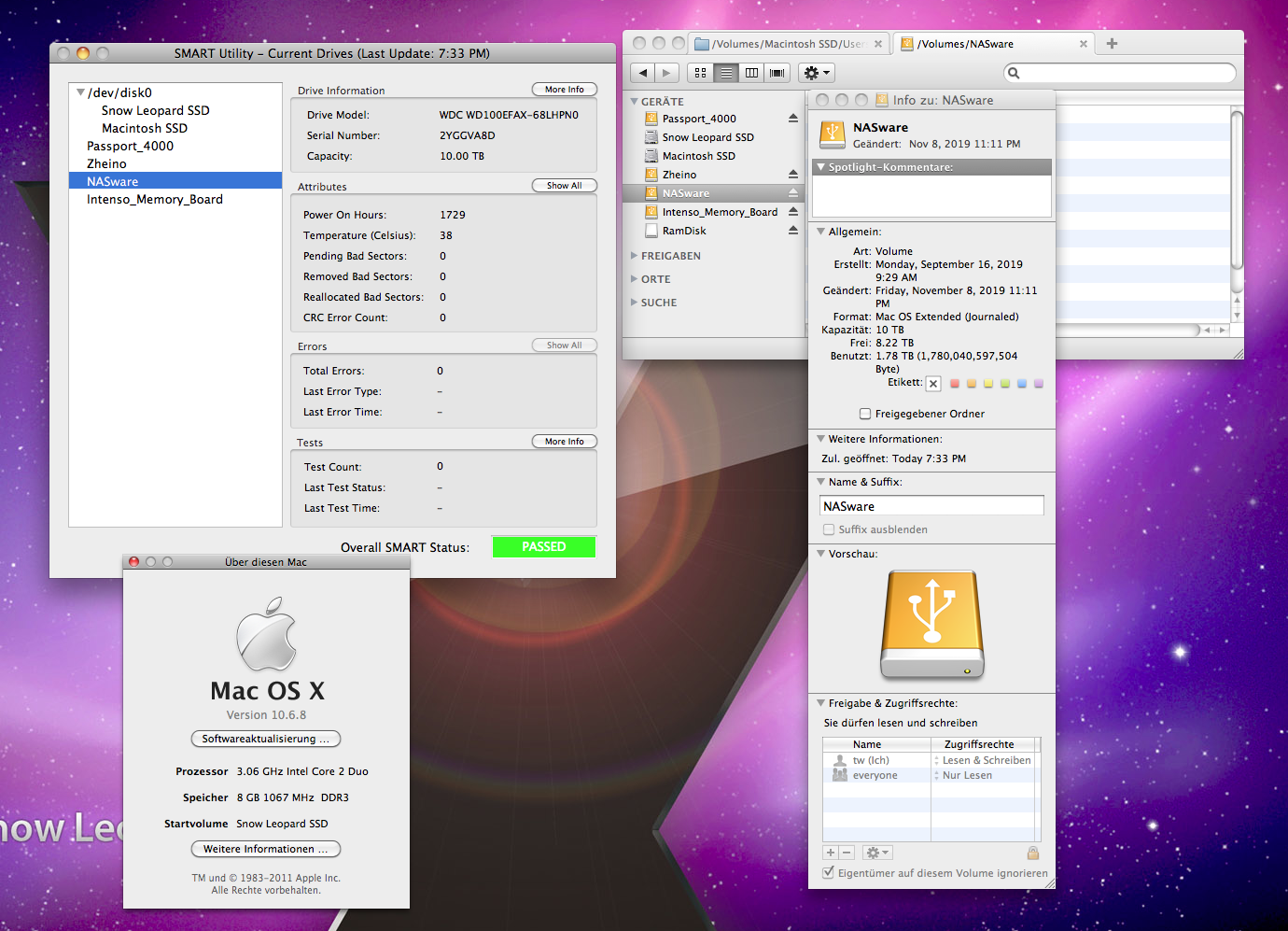Toggle Eigentümer auf diesem Volume ignorieren

[x=829, y=873]
